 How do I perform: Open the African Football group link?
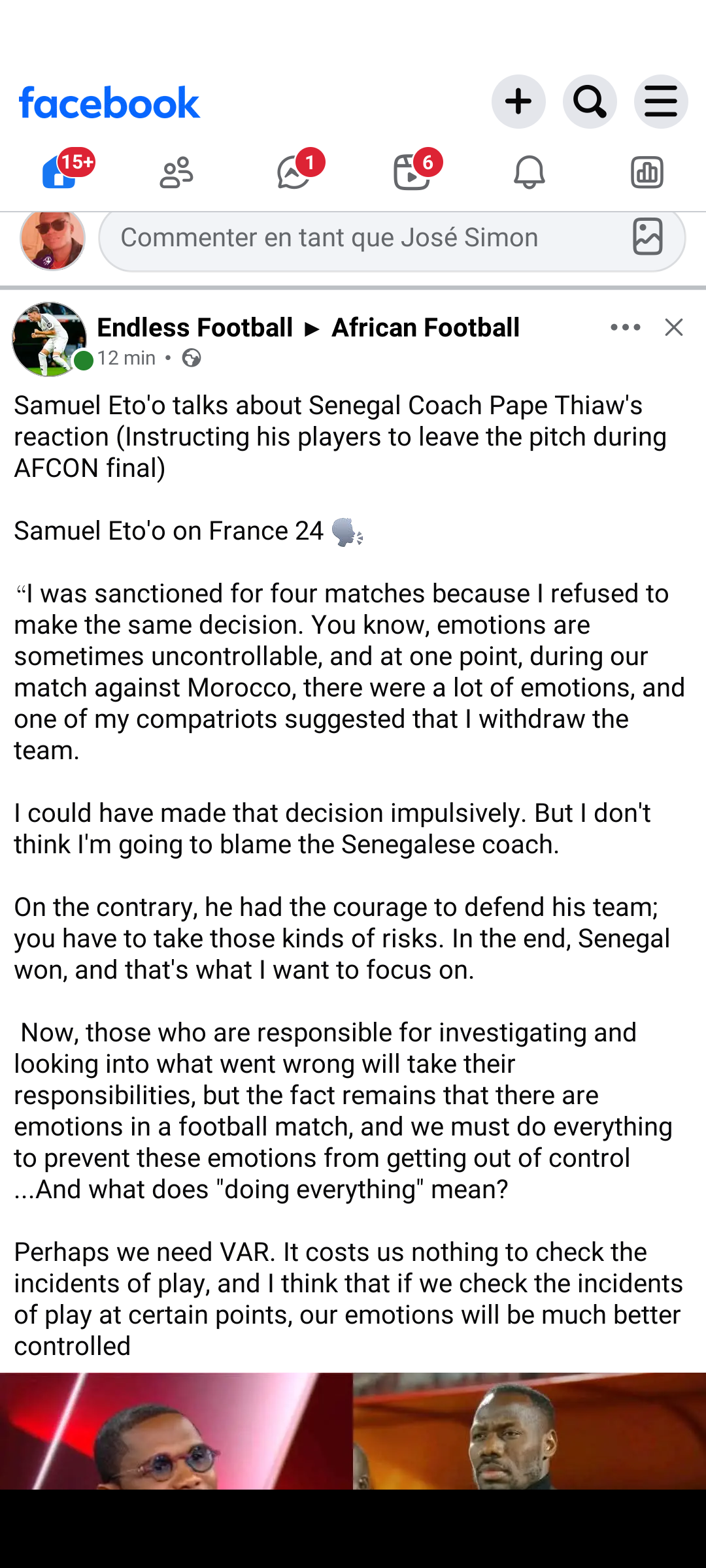coord(426,327)
